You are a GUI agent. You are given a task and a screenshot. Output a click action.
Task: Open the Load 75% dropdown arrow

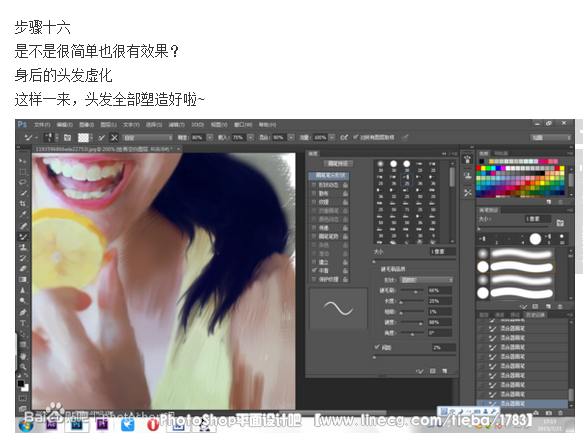pyautogui.click(x=251, y=138)
